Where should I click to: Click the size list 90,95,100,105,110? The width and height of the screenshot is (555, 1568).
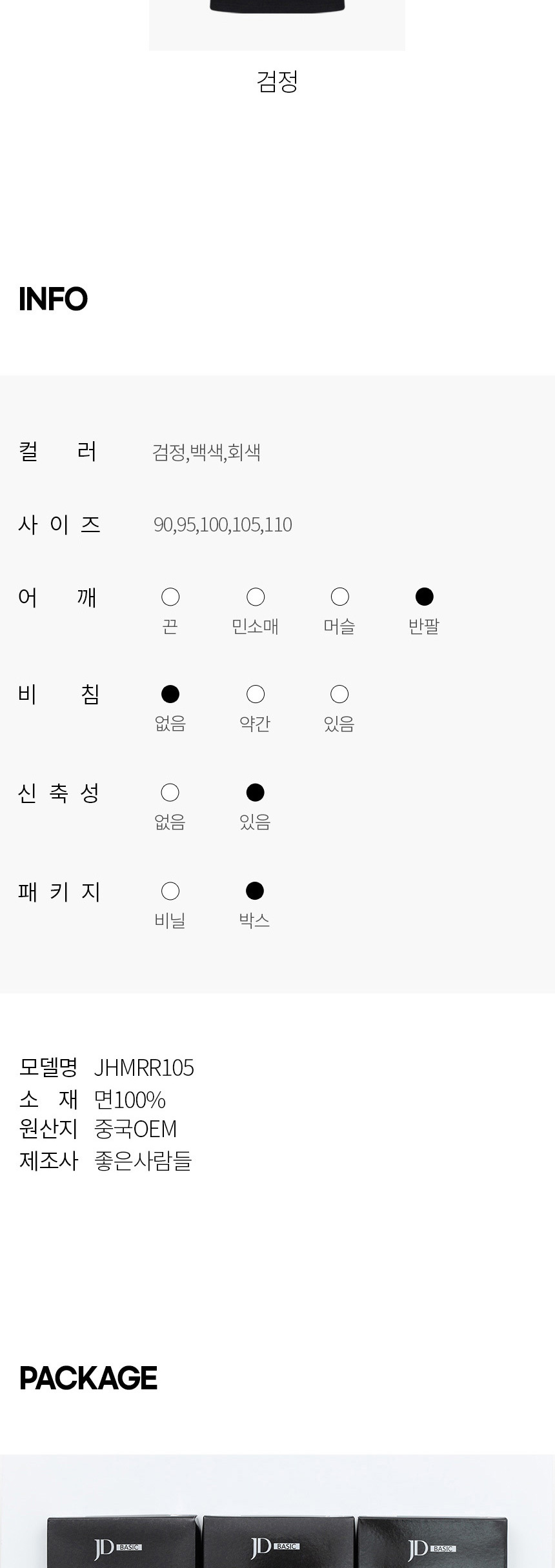click(x=223, y=525)
